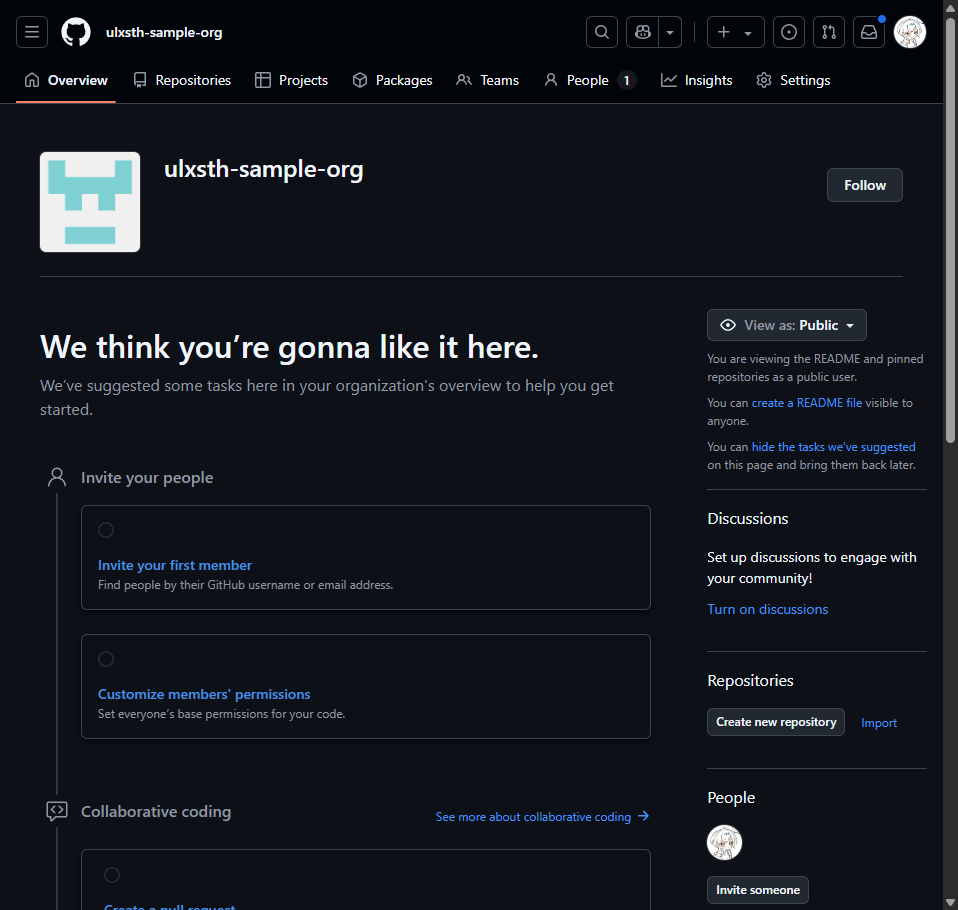Screen dimensions: 958x910
Task: Open the hamburger navigation menu
Action: [x=32, y=32]
